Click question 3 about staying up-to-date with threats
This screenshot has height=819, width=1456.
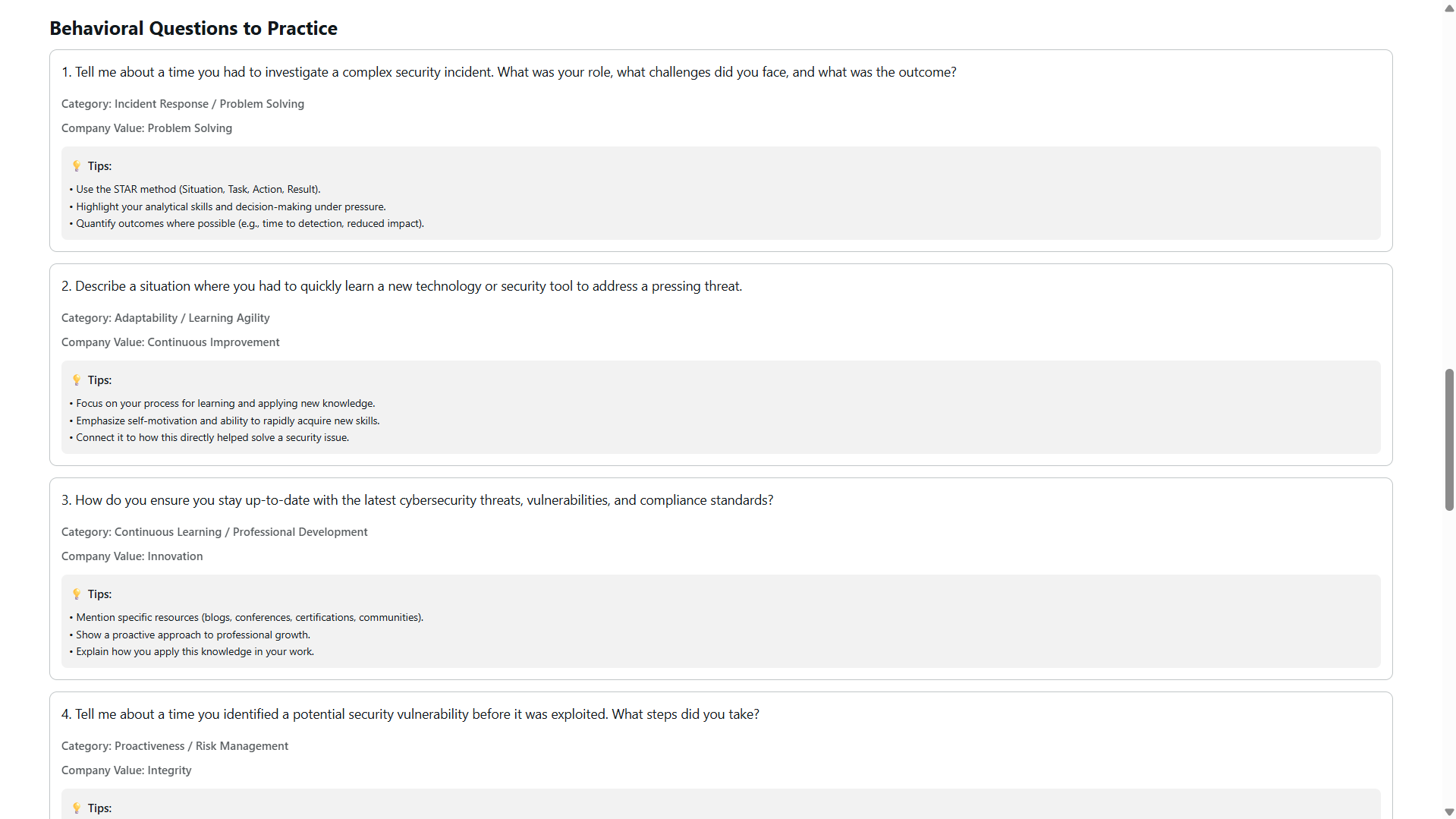tap(417, 500)
